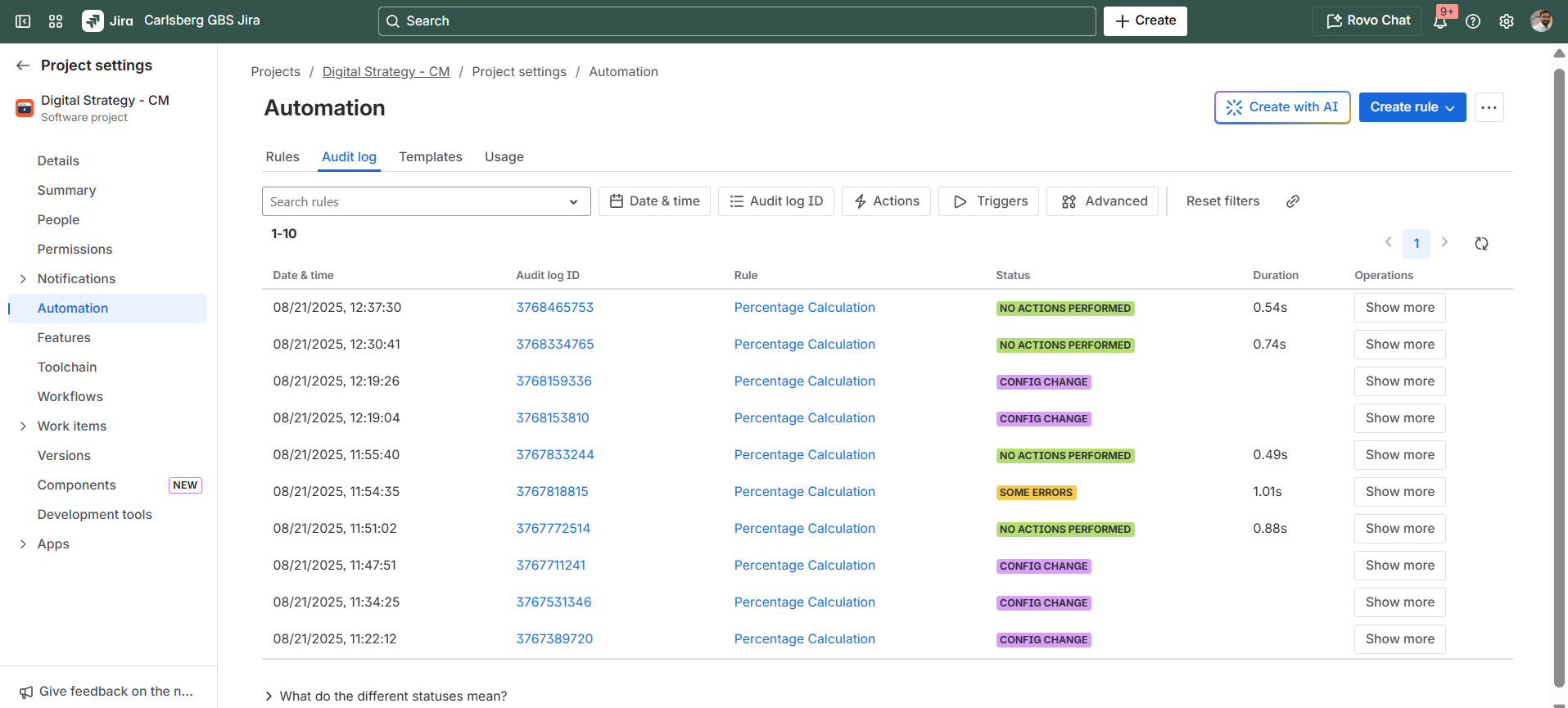This screenshot has width=1568, height=708.
Task: Select the Audit log tab
Action: (349, 157)
